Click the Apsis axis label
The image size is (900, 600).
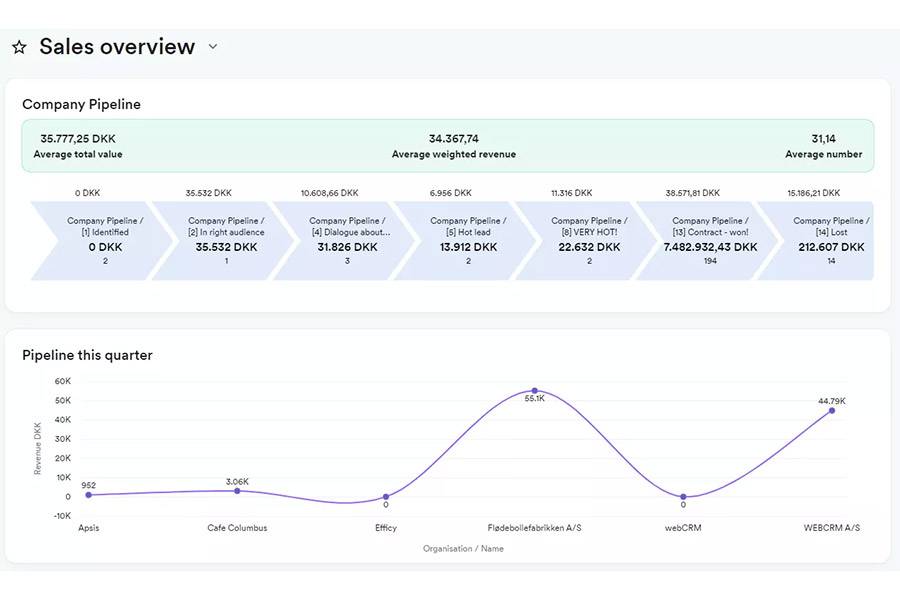pyautogui.click(x=88, y=528)
